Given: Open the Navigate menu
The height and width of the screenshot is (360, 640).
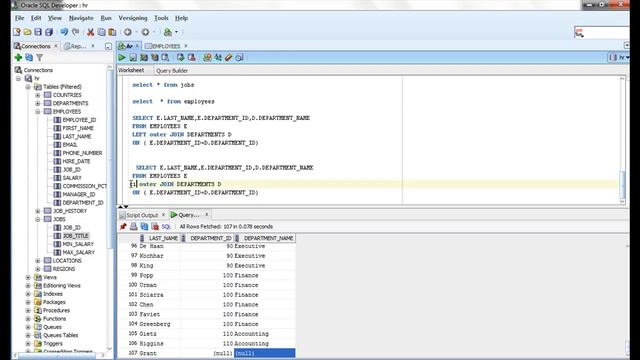Looking at the screenshot, I should click(x=81, y=18).
